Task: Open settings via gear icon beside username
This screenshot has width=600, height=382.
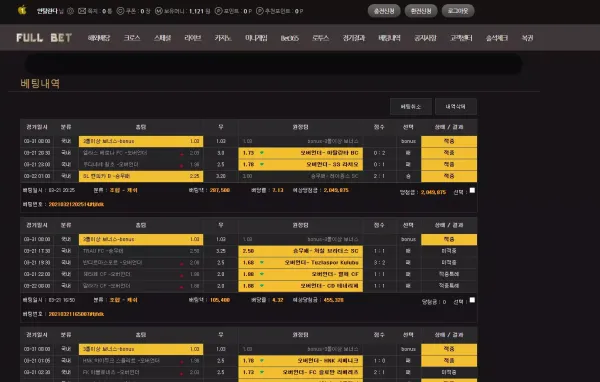Action: (x=70, y=11)
